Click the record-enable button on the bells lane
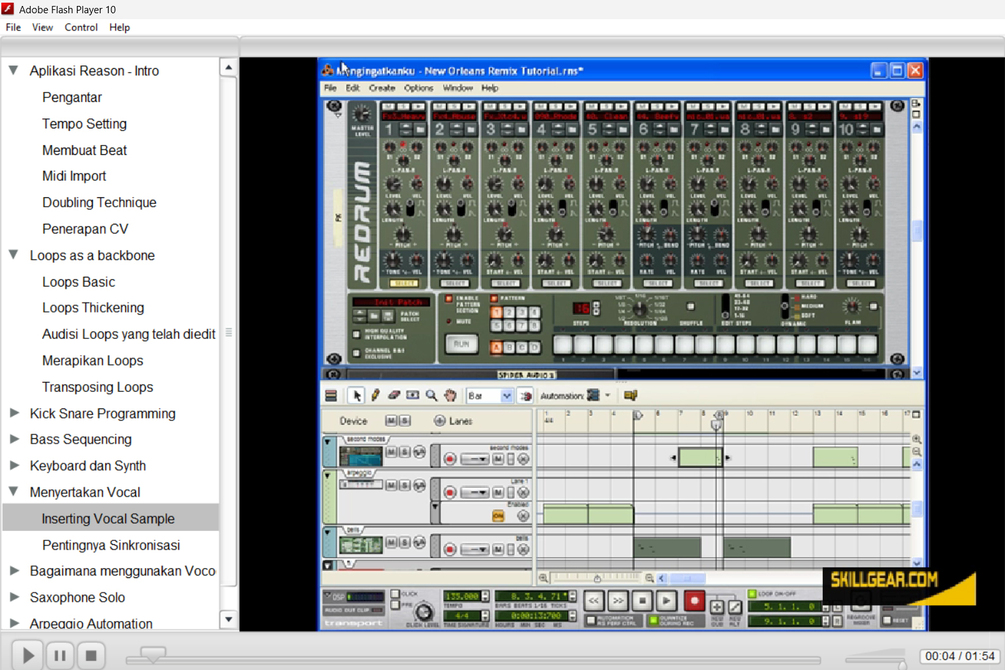Screen dimensions: 1005x670 (x=450, y=549)
